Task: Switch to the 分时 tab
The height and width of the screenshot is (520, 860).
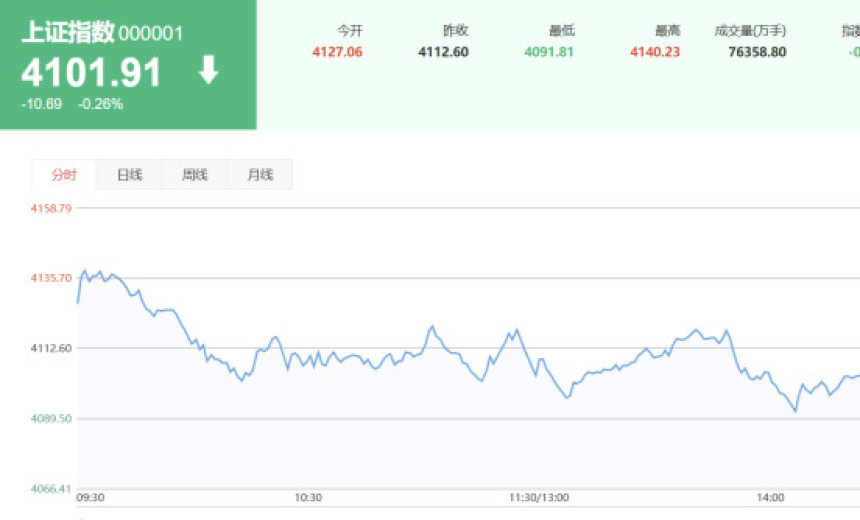Action: 64,175
